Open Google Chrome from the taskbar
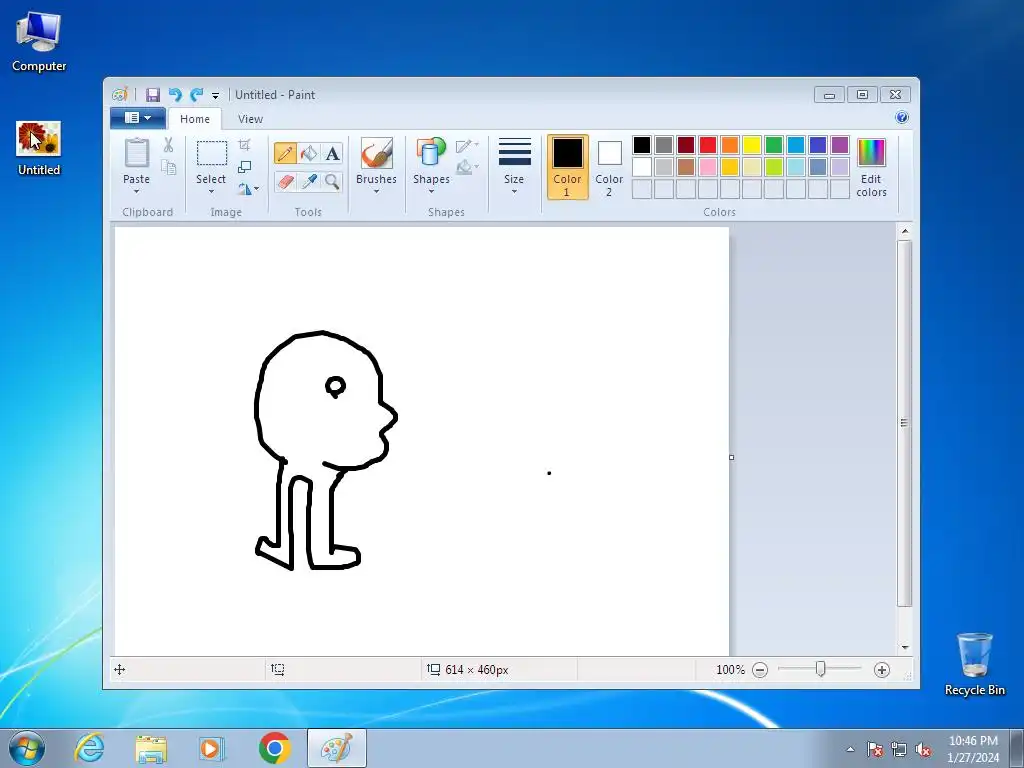The height and width of the screenshot is (768, 1024). [274, 748]
